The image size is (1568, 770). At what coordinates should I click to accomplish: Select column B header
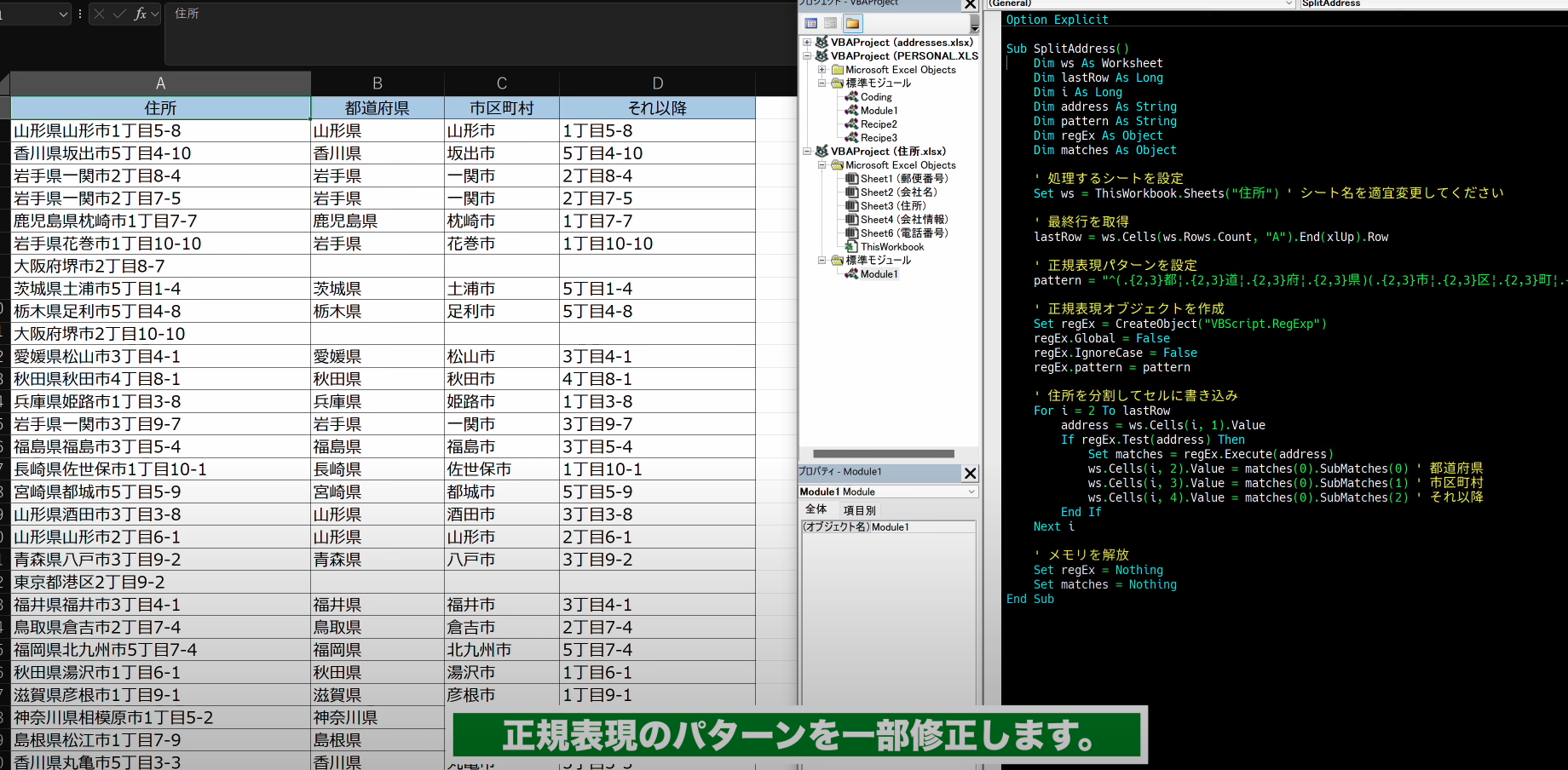[x=378, y=83]
